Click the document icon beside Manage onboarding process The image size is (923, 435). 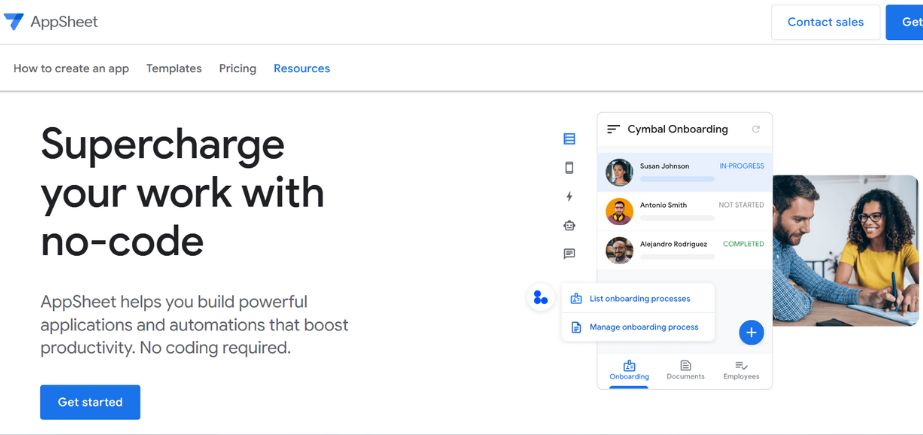click(576, 327)
